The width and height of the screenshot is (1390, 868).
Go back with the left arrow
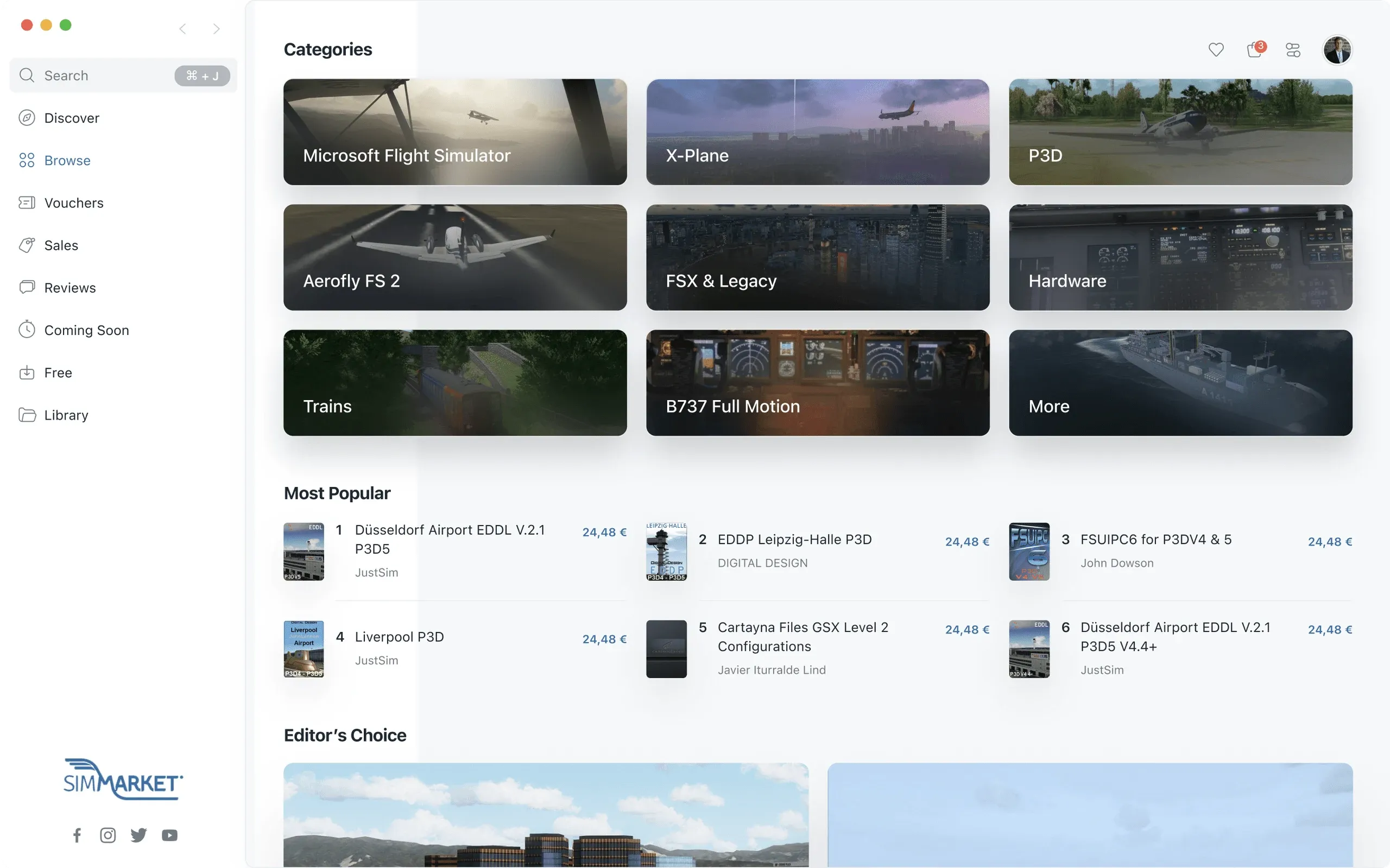pos(182,29)
